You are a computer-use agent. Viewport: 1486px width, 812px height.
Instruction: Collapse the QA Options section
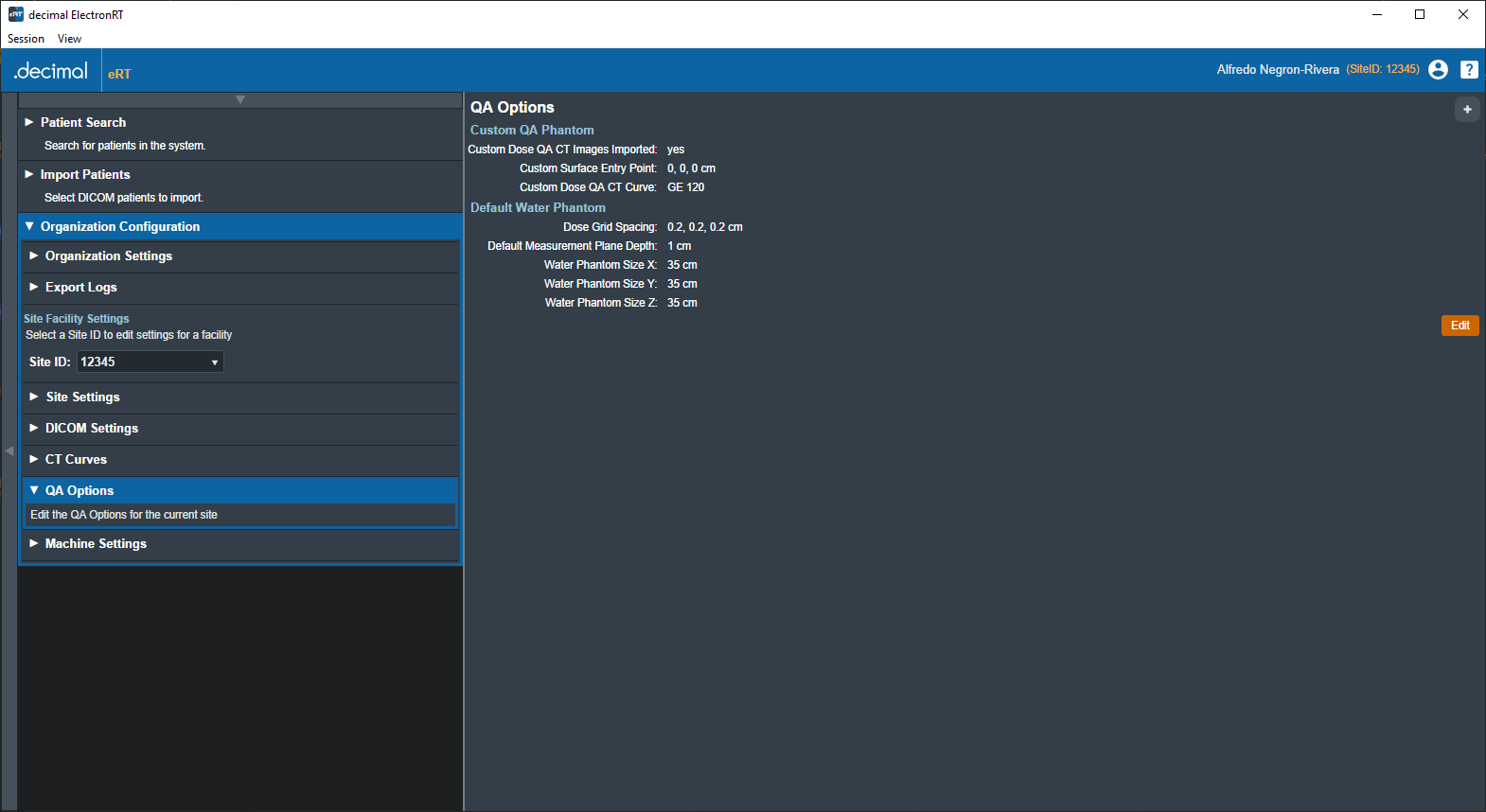tap(240, 490)
